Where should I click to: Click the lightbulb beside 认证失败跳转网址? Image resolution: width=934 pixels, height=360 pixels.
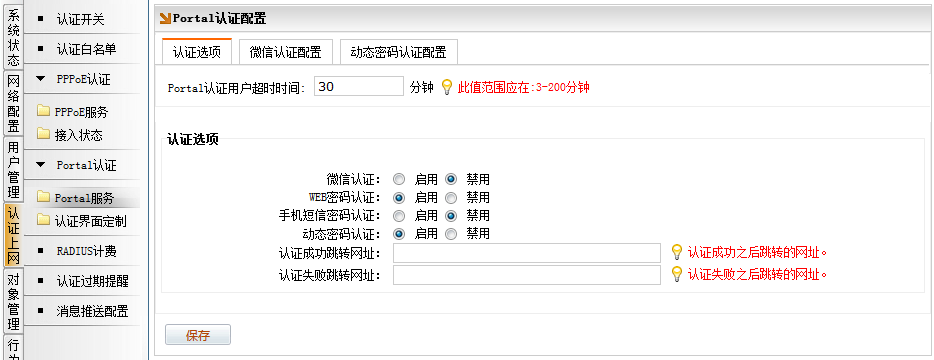(x=677, y=274)
